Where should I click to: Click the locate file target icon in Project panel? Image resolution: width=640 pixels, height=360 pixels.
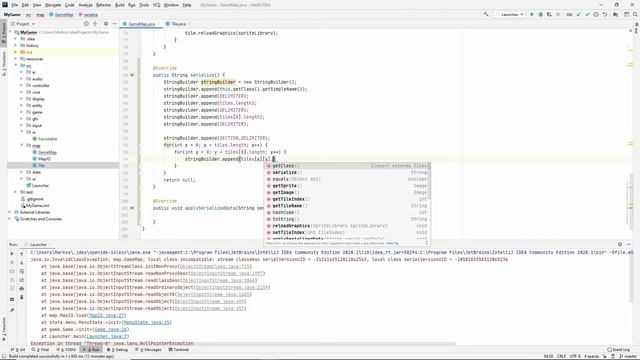[x=86, y=24]
